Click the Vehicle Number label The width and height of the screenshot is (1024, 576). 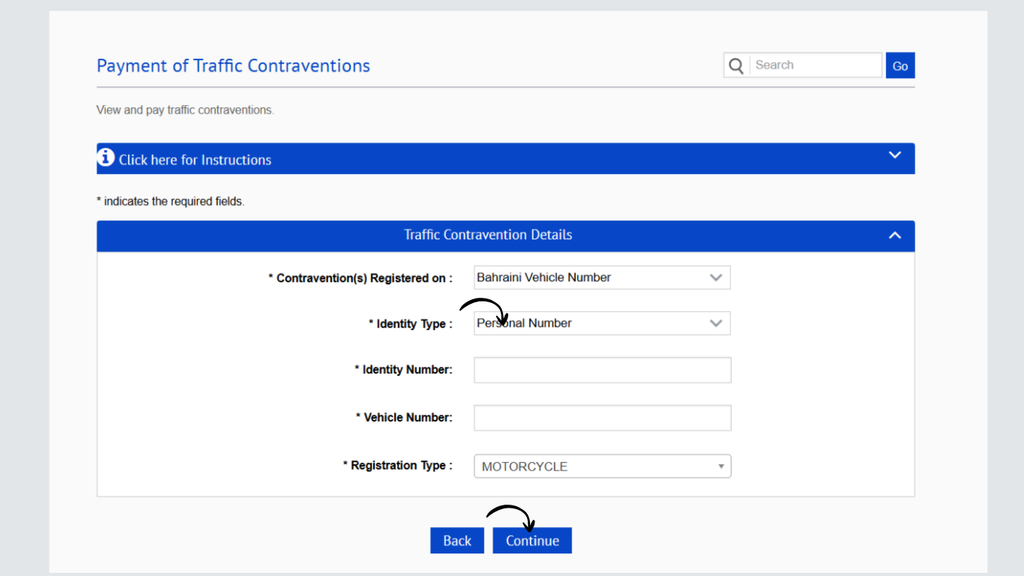(404, 417)
